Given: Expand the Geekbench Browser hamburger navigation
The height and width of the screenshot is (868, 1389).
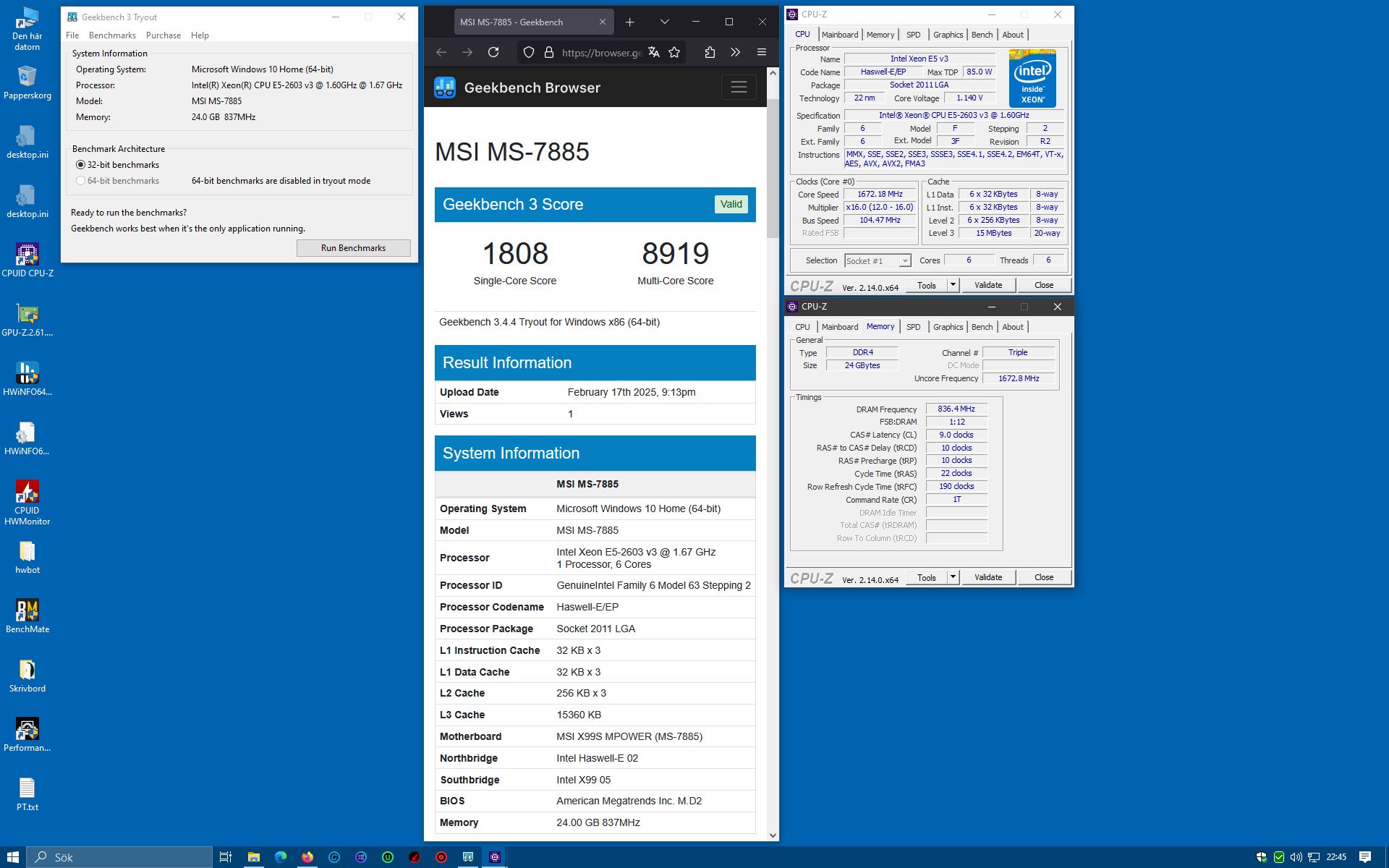Looking at the screenshot, I should (x=739, y=88).
